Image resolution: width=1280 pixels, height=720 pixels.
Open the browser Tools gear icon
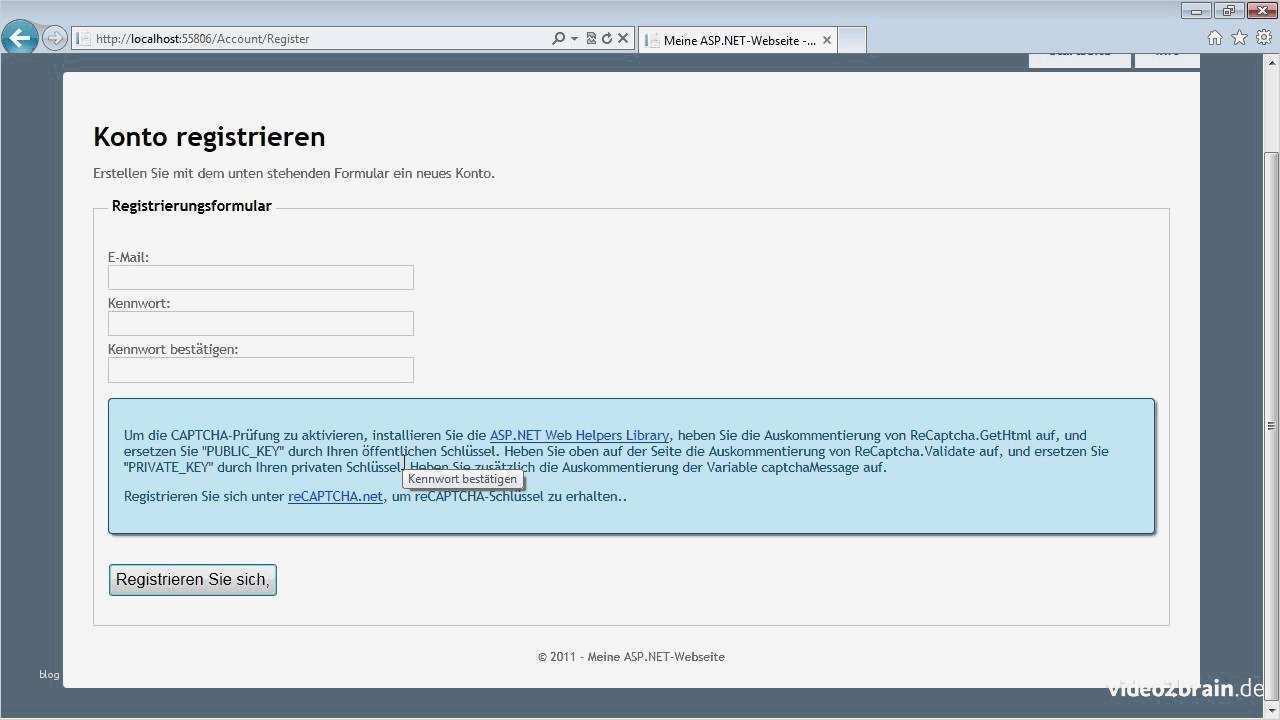click(x=1265, y=38)
